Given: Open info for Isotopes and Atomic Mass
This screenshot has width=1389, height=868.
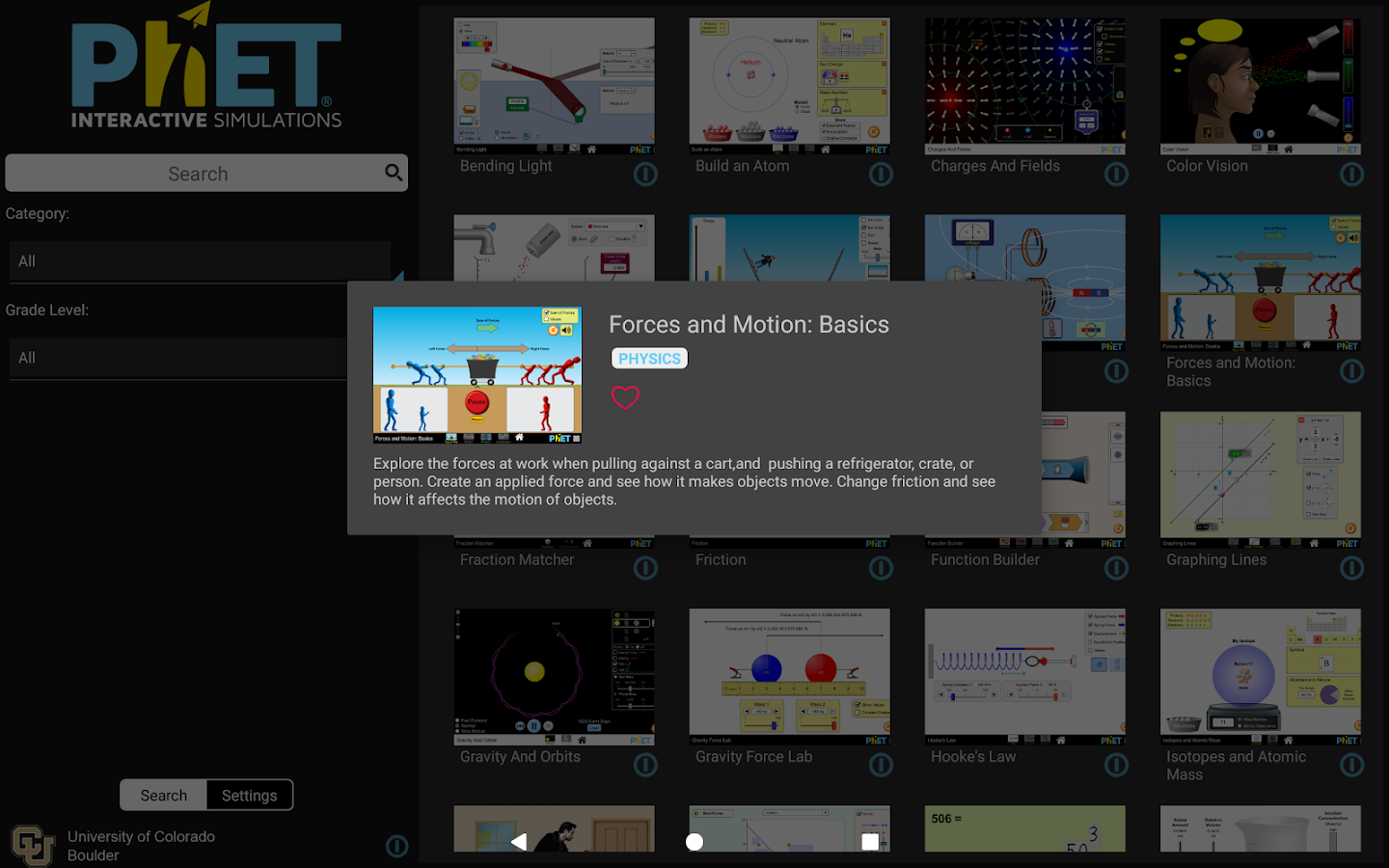Looking at the screenshot, I should click(x=1351, y=765).
